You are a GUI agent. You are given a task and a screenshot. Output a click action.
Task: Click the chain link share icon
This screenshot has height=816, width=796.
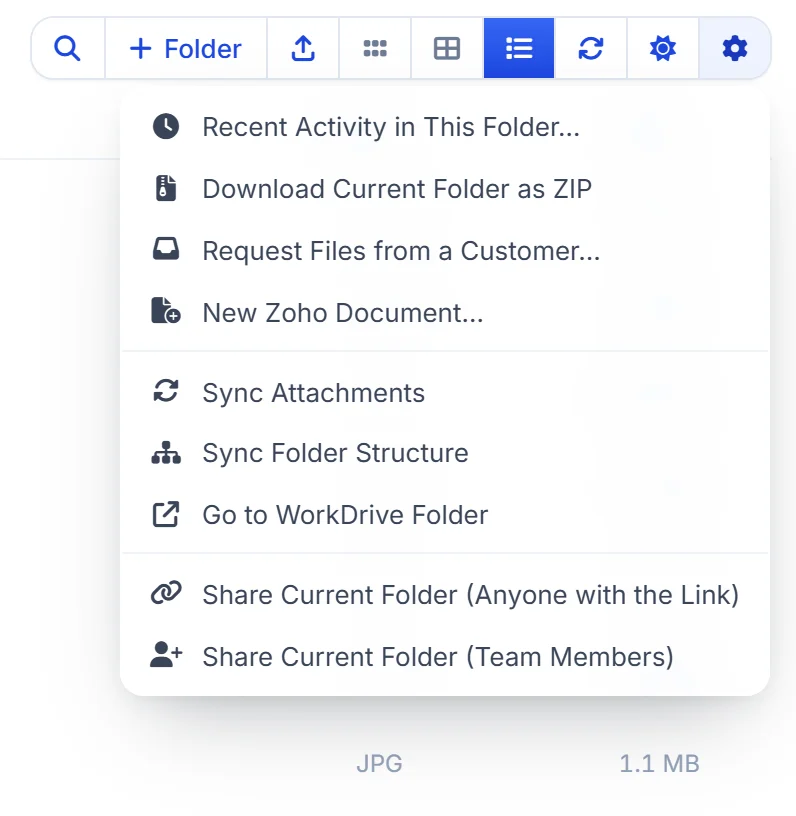pos(166,593)
